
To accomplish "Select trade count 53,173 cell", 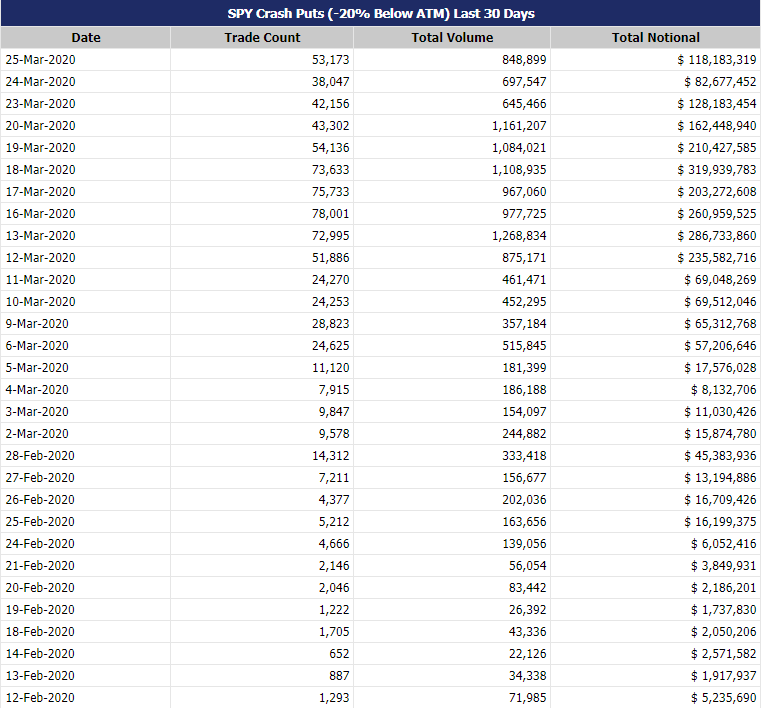I will (x=262, y=60).
